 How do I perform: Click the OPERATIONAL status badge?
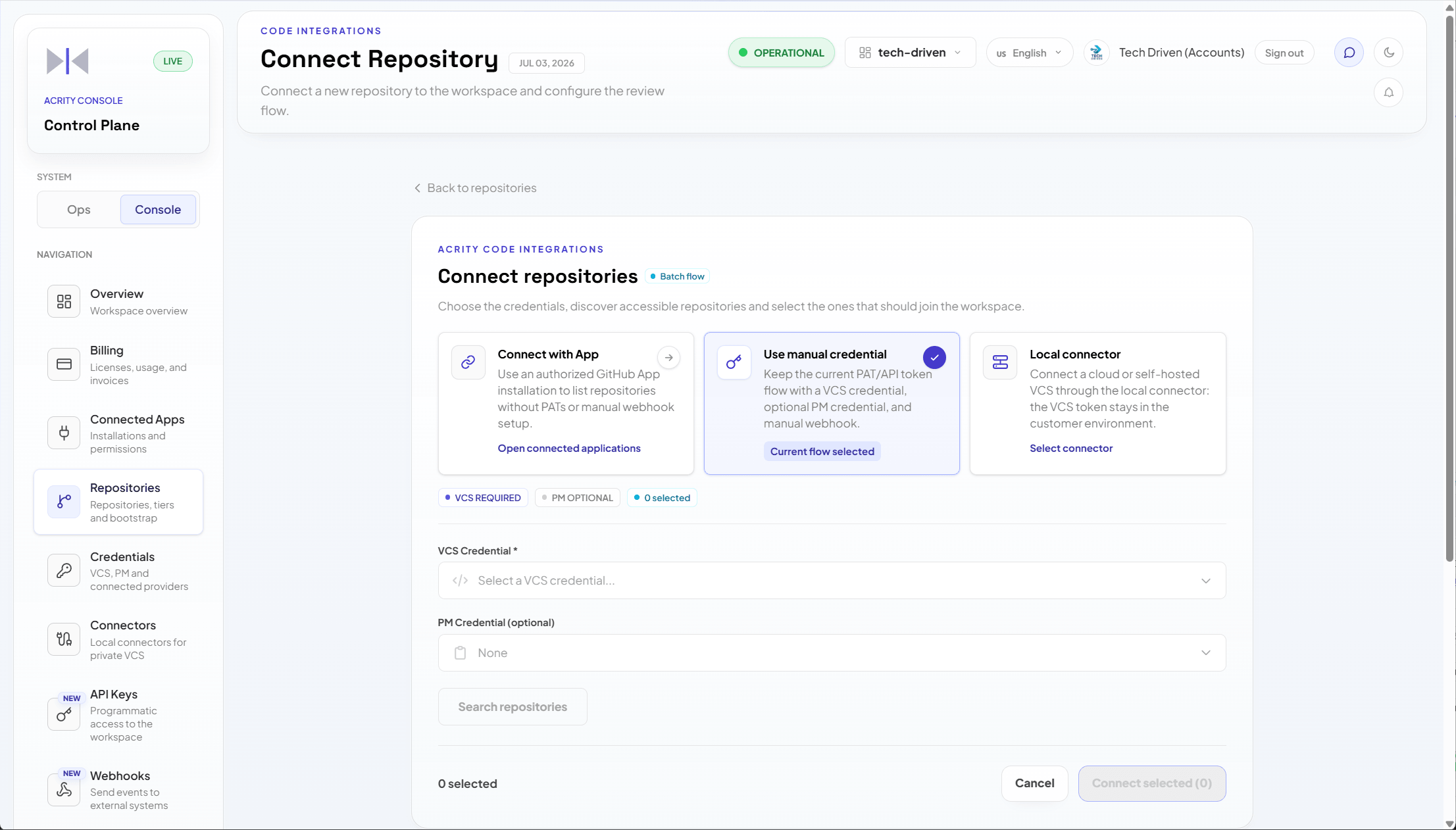click(x=781, y=53)
